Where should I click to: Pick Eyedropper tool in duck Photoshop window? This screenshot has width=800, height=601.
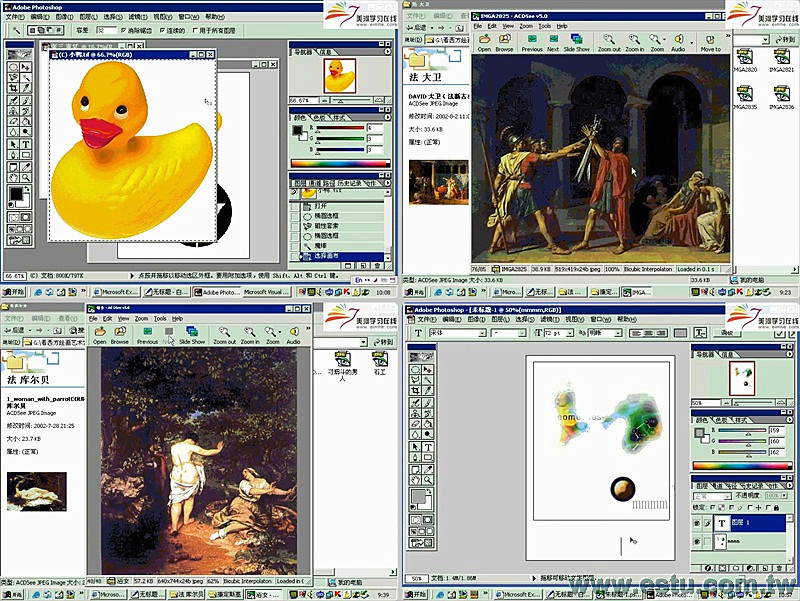click(x=26, y=166)
